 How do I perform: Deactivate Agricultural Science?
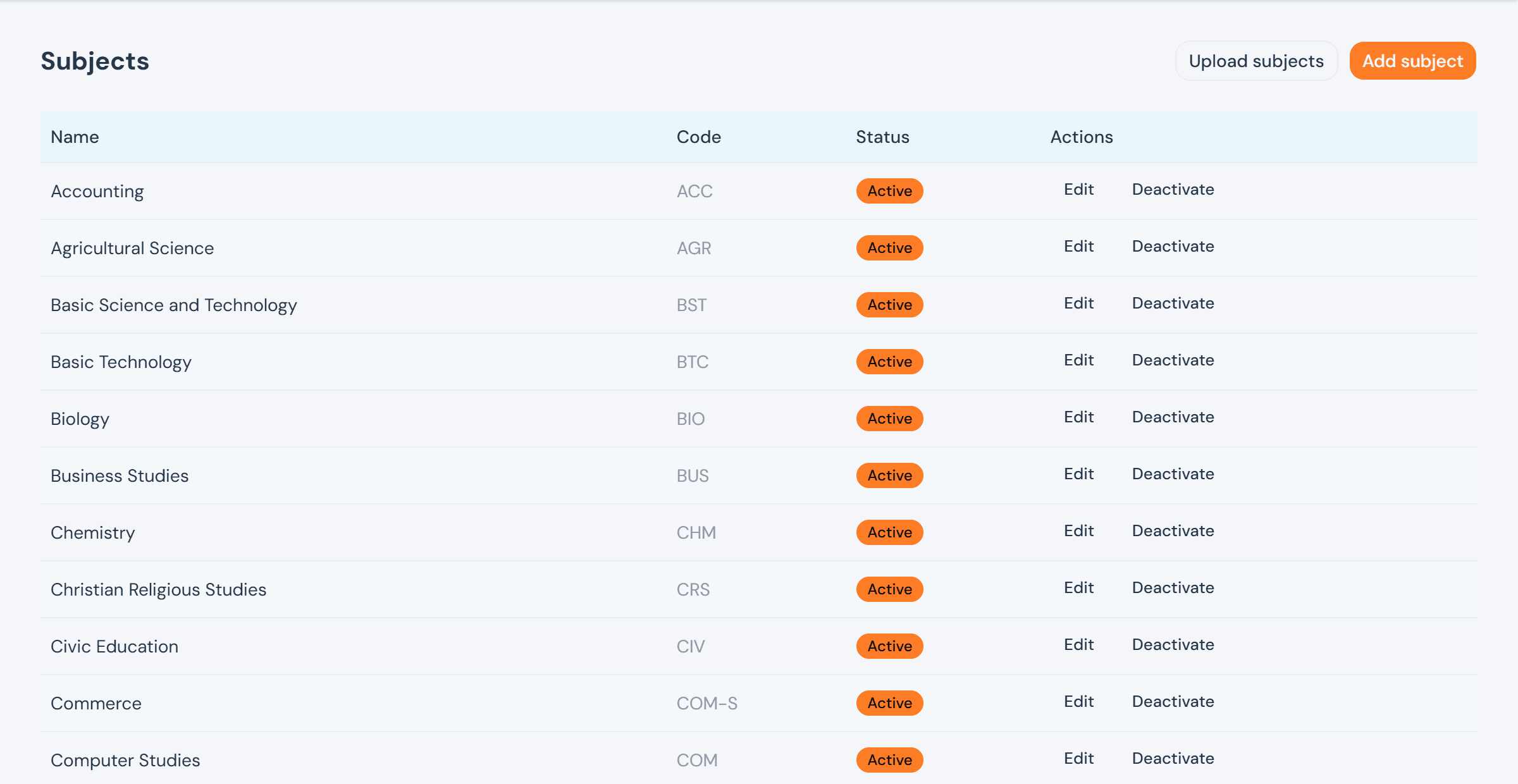click(x=1173, y=247)
